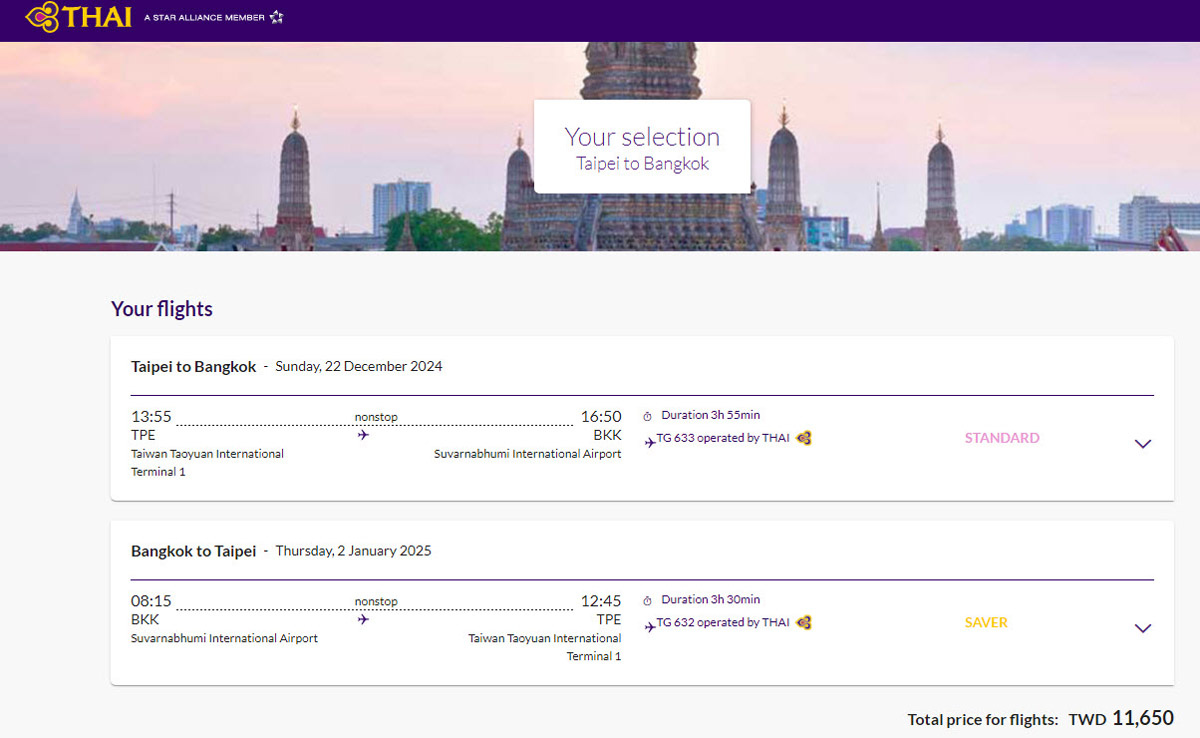Viewport: 1200px width, 738px height.
Task: Click 'nonstop' label on the Taipei to Bangkok flight
Action: coord(376,417)
